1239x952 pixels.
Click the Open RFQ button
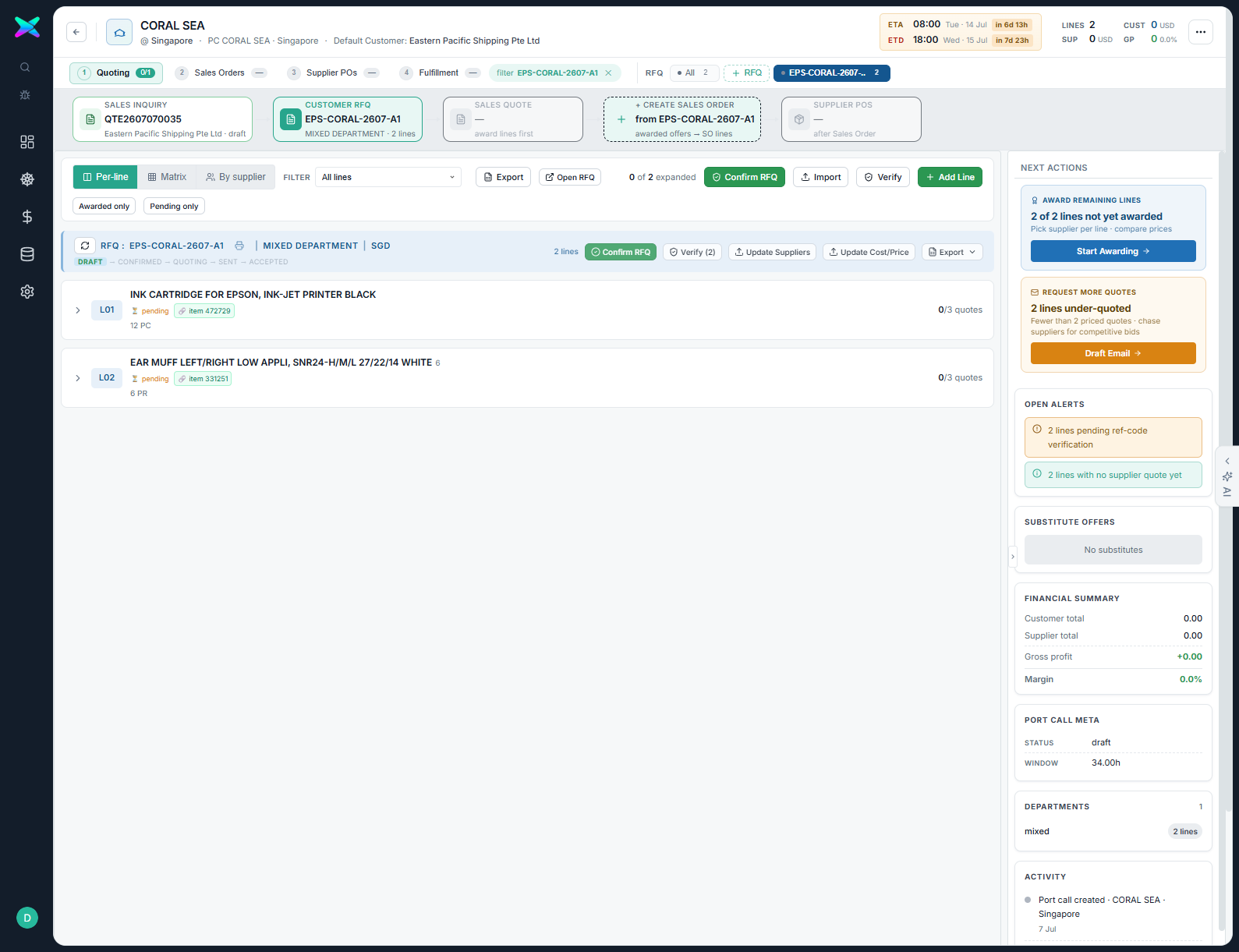(x=570, y=177)
